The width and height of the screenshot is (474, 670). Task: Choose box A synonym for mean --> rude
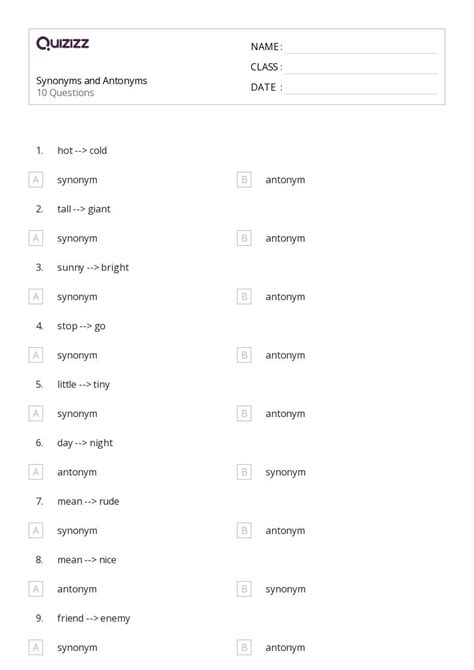coord(36,531)
